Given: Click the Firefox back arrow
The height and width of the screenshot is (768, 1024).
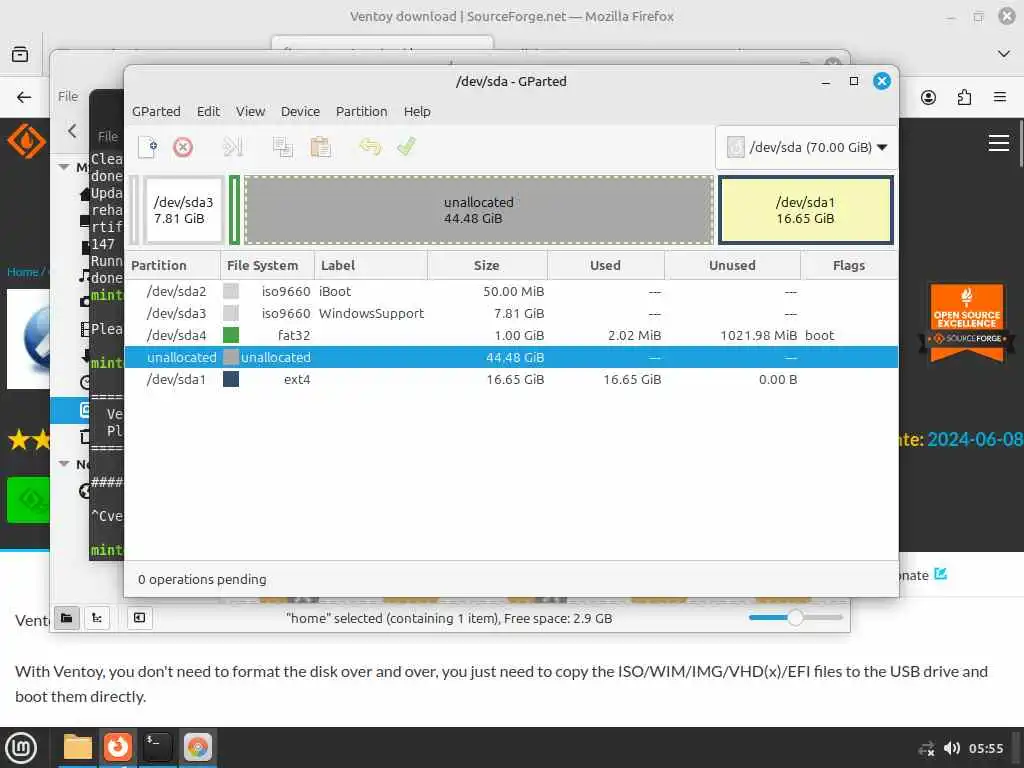Looking at the screenshot, I should pyautogui.click(x=24, y=98).
